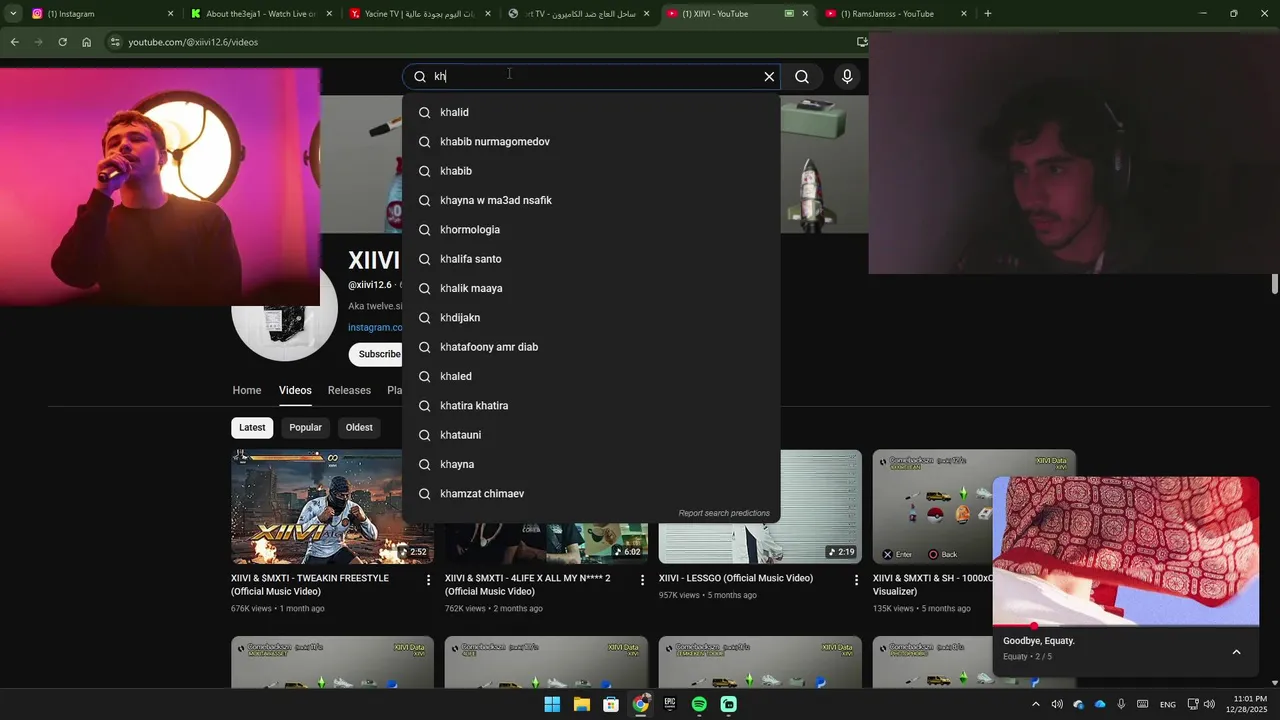This screenshot has width=1280, height=720.
Task: Switch to the Yacine TV tab
Action: coord(420,14)
